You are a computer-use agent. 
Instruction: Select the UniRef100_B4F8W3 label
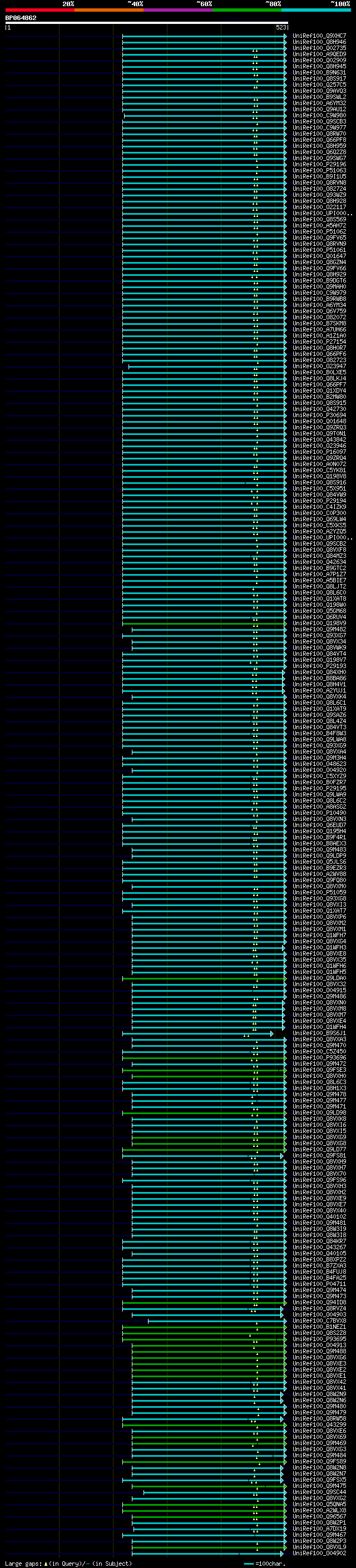click(319, 734)
